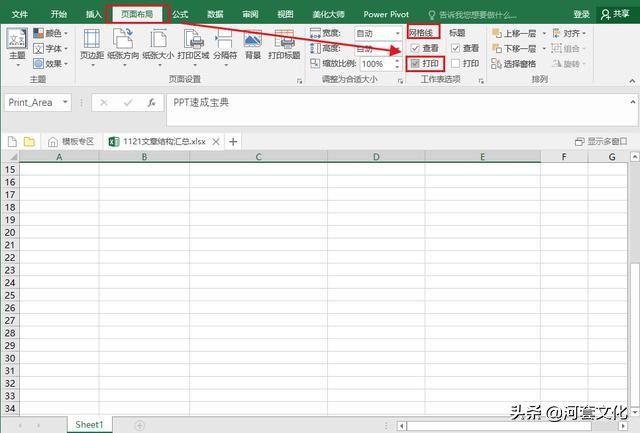
Task: Click the 纸张方向 orientation icon
Action: coord(123,40)
